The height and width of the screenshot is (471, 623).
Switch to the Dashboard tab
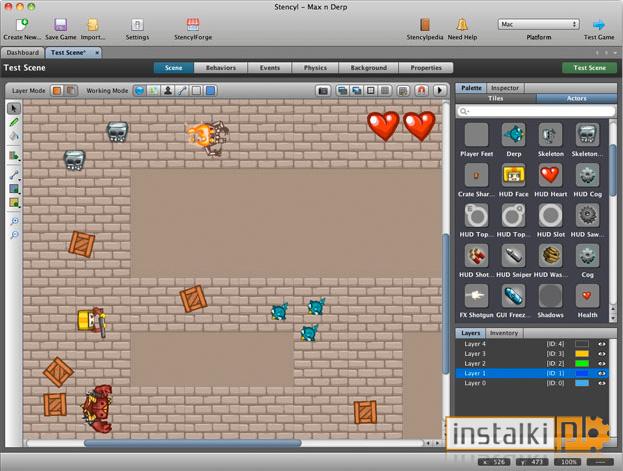[x=23, y=52]
